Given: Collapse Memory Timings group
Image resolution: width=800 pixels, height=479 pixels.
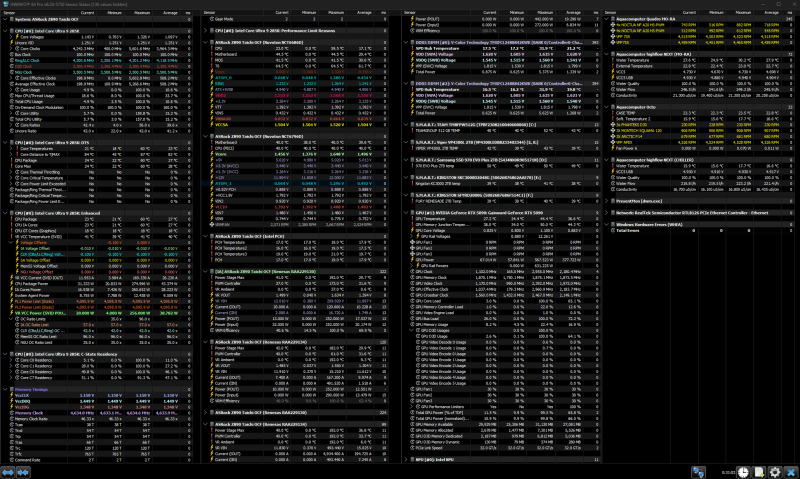Looking at the screenshot, I should click(5, 389).
